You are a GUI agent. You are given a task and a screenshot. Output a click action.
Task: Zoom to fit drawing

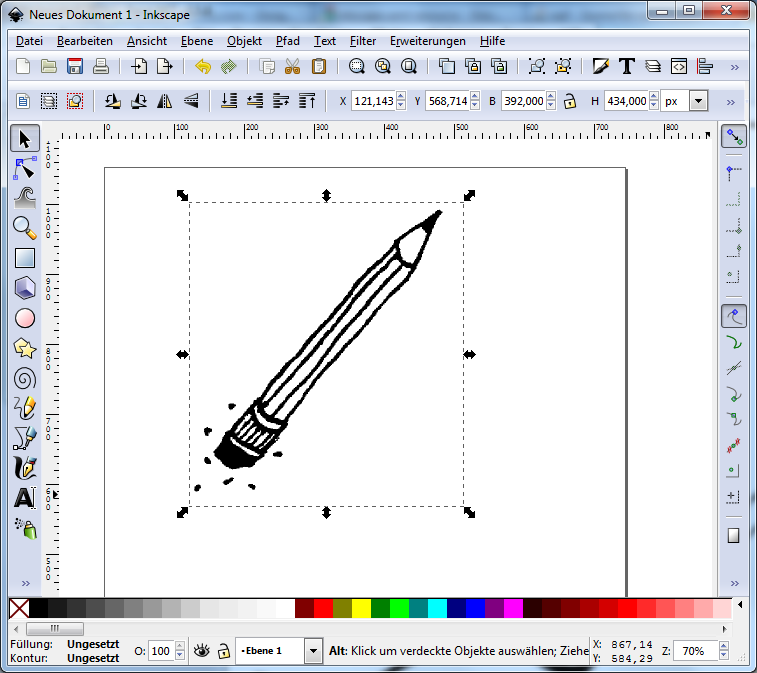click(383, 66)
